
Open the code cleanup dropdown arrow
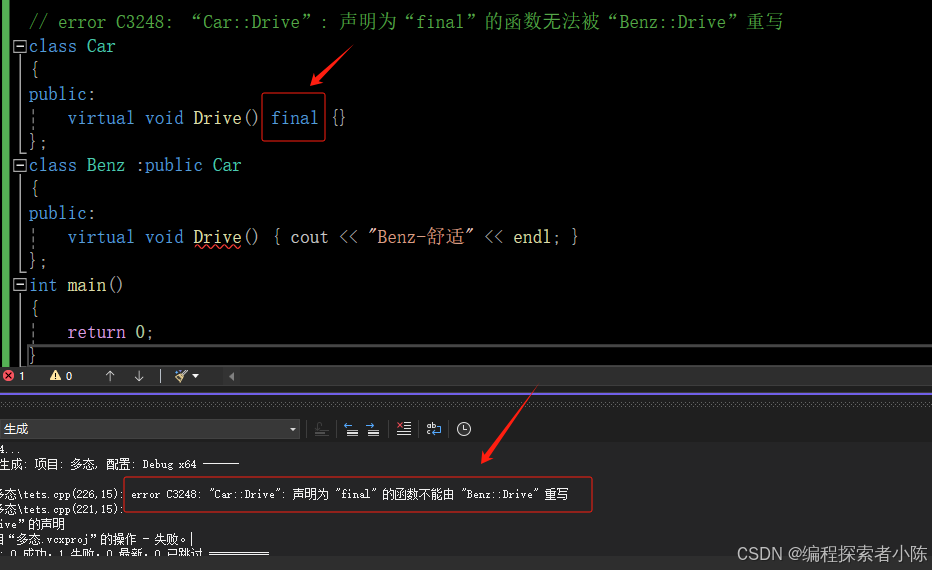pyautogui.click(x=196, y=376)
